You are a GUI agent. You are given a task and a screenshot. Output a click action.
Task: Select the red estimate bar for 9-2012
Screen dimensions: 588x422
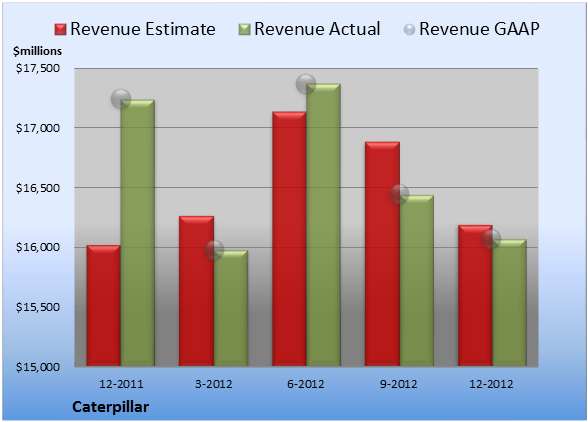(x=382, y=254)
